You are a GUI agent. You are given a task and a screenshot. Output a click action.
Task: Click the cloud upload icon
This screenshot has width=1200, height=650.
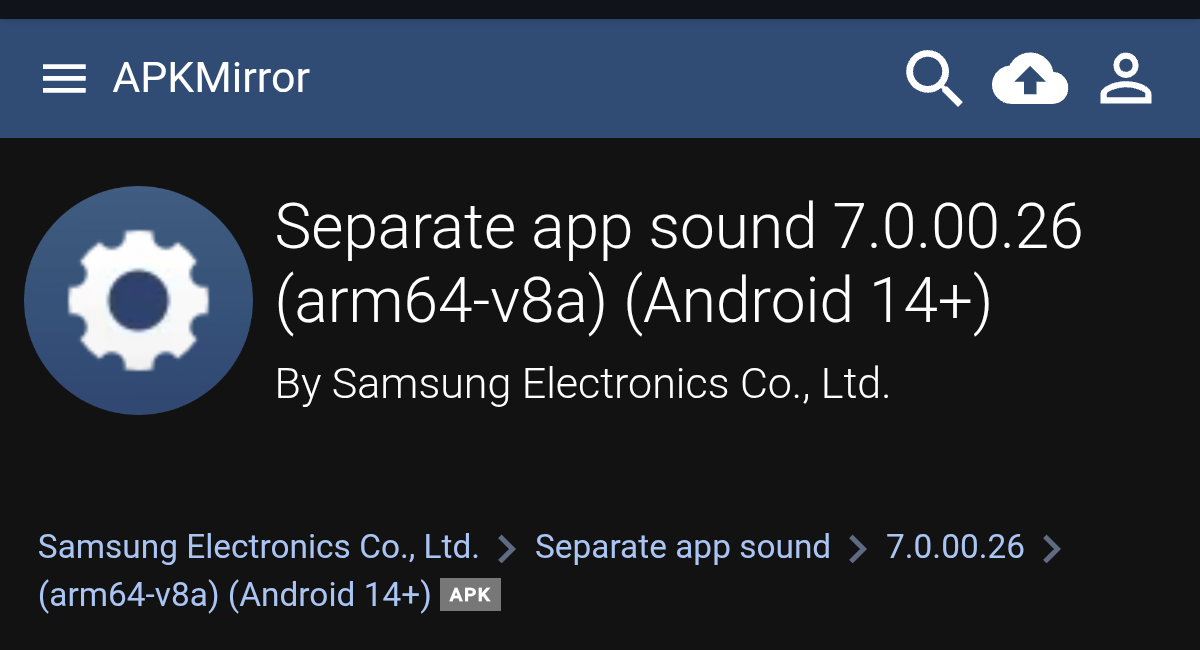[1029, 79]
